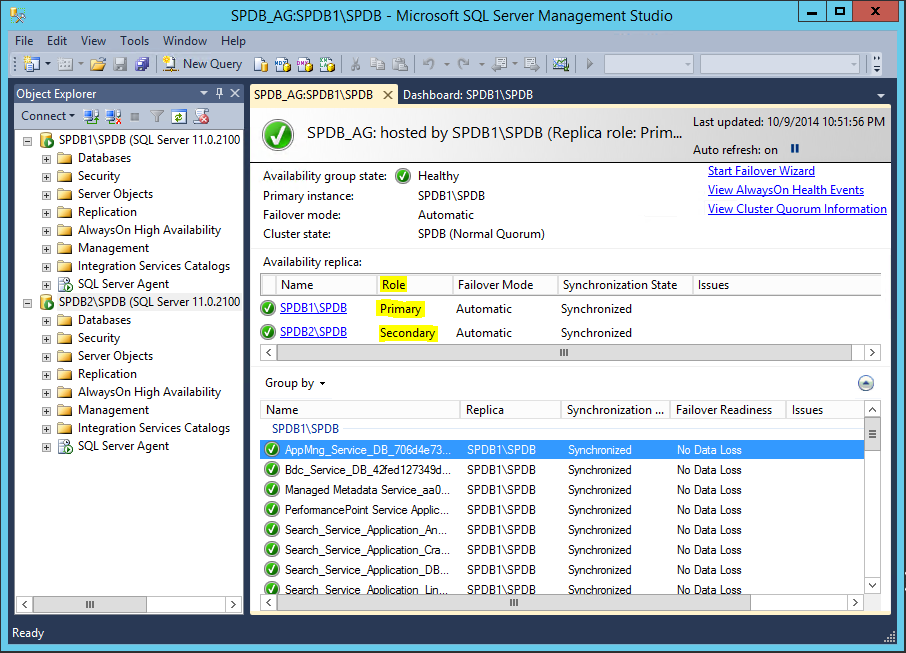Open Analysis Services MDX Query icon
906x653 pixels.
pyautogui.click(x=283, y=64)
